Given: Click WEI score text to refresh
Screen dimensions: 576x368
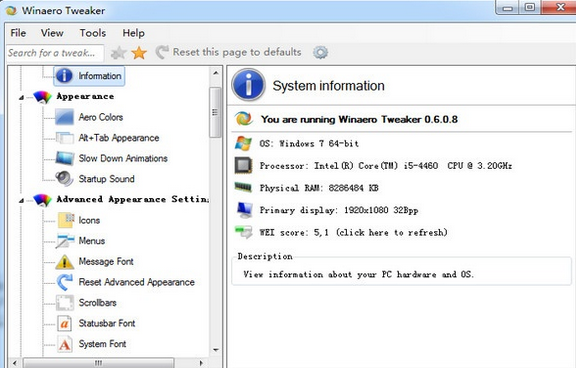Looking at the screenshot, I should pyautogui.click(x=353, y=232).
